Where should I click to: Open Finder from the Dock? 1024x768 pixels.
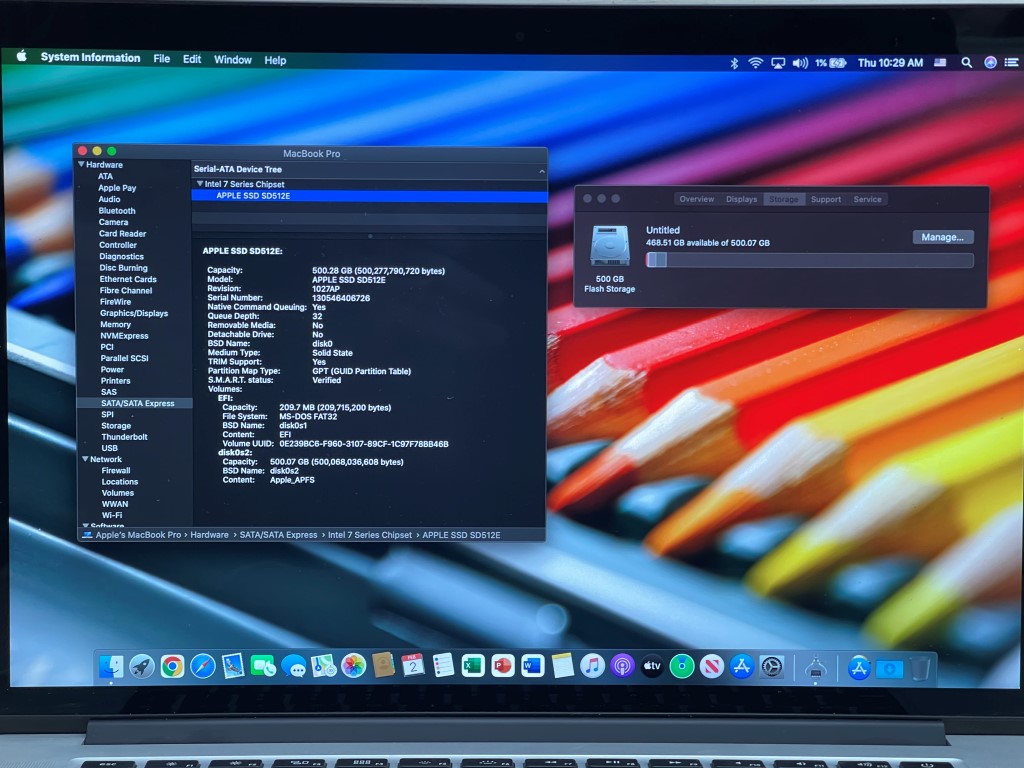pyautogui.click(x=112, y=667)
